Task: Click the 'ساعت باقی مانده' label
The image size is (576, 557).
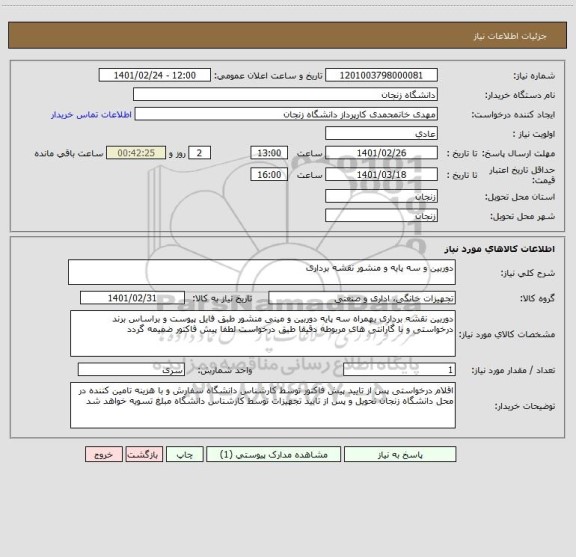Action: (x=69, y=153)
